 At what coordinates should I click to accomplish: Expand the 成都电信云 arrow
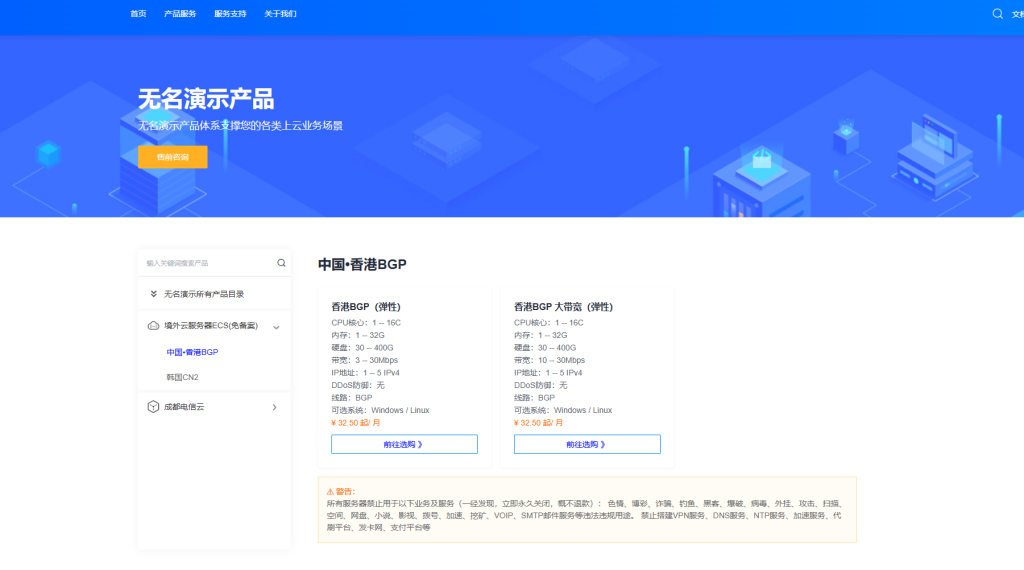(x=274, y=407)
